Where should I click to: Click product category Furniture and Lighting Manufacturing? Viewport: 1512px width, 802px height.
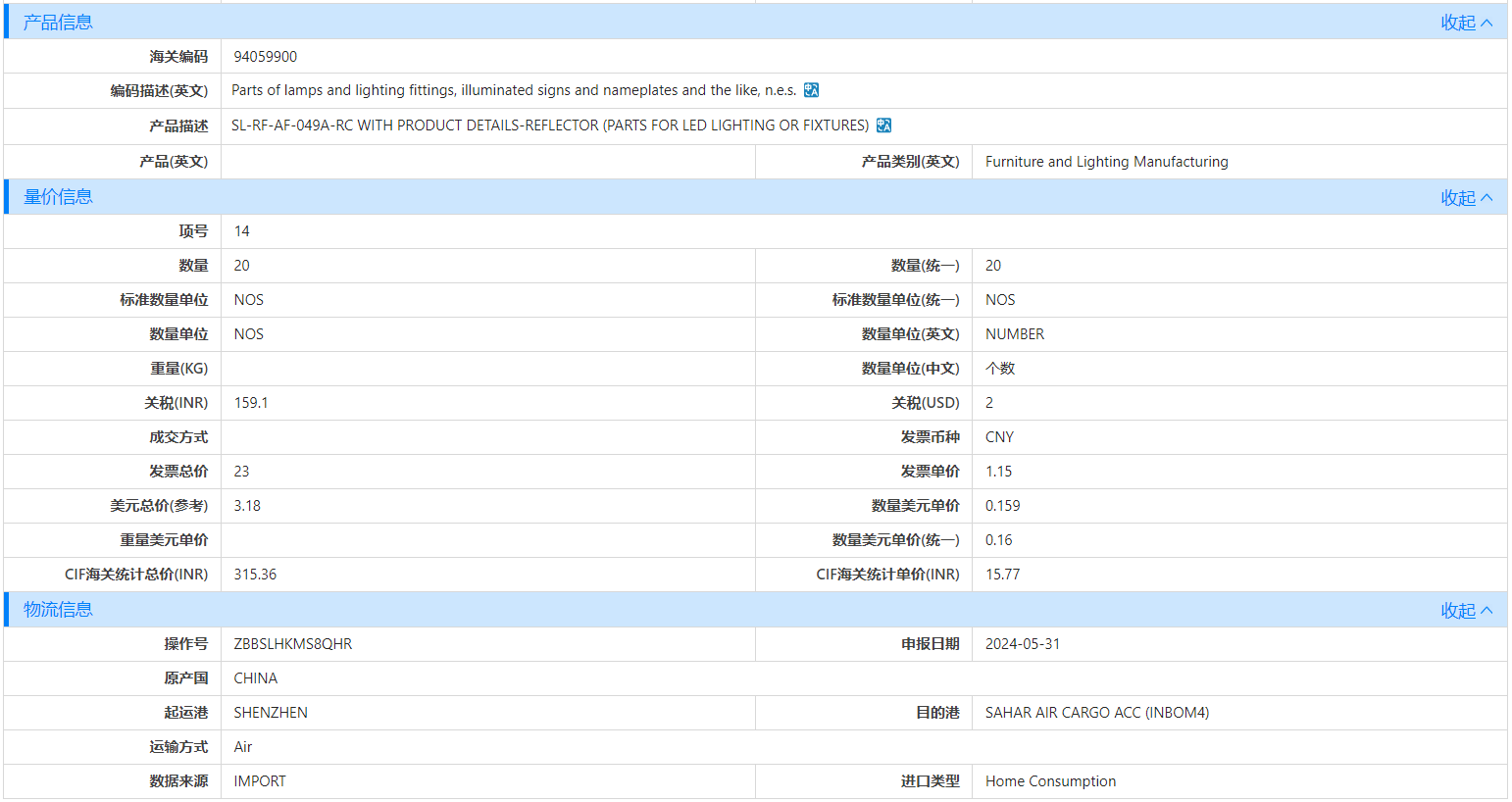[x=1106, y=161]
